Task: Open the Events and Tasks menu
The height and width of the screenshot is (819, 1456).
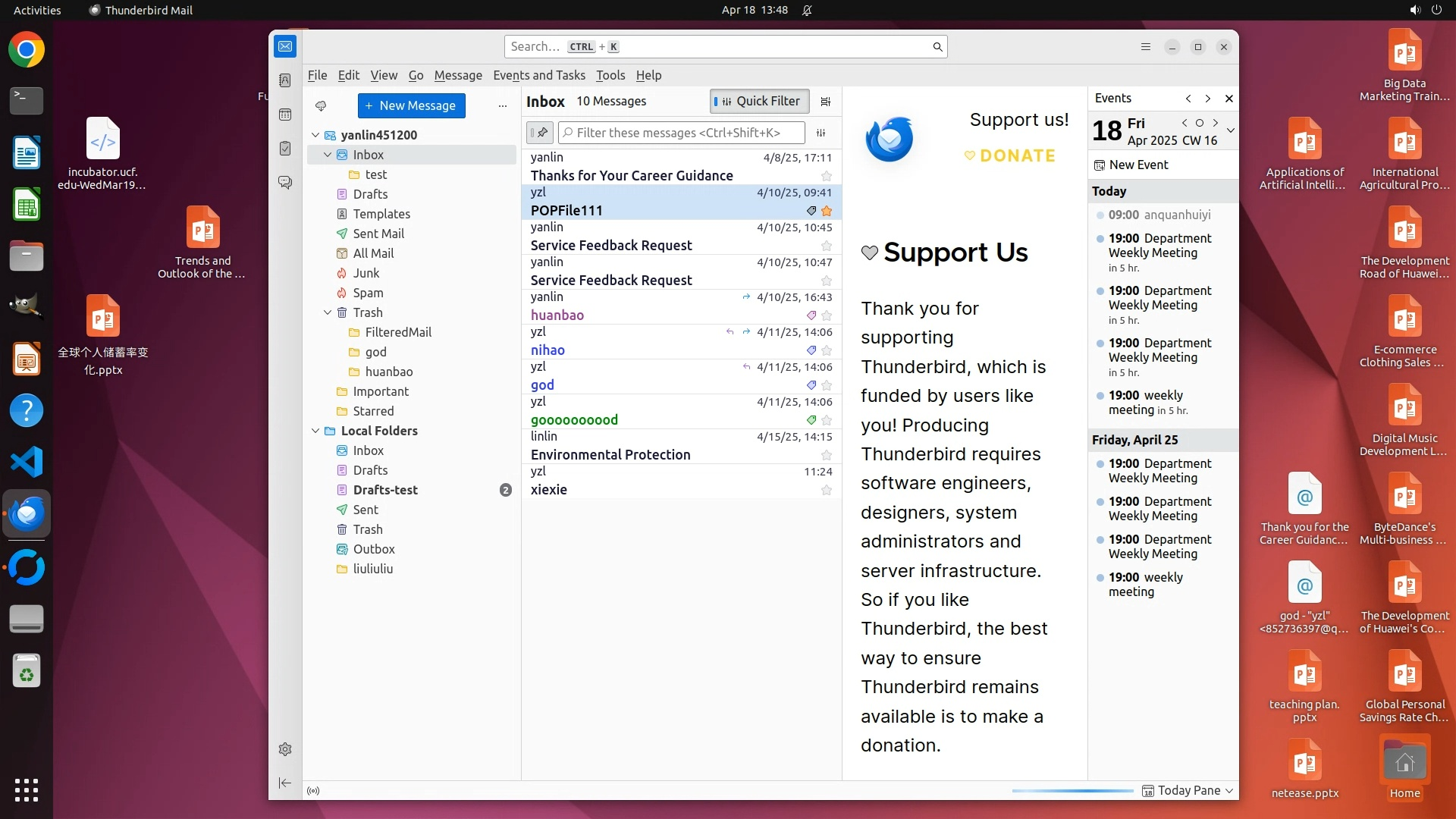Action: (x=538, y=75)
